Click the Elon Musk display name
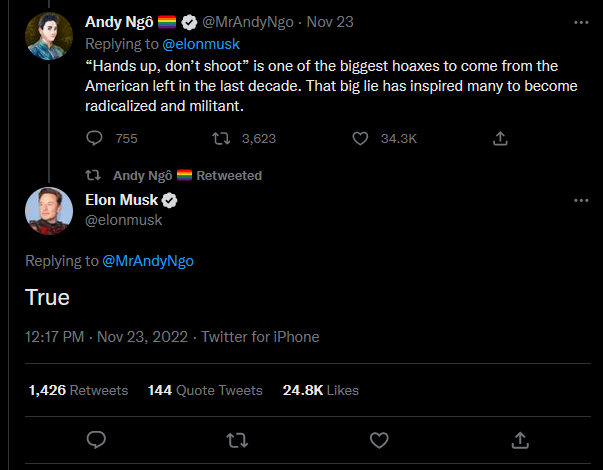Screen dimensions: 603x470 click(122, 200)
